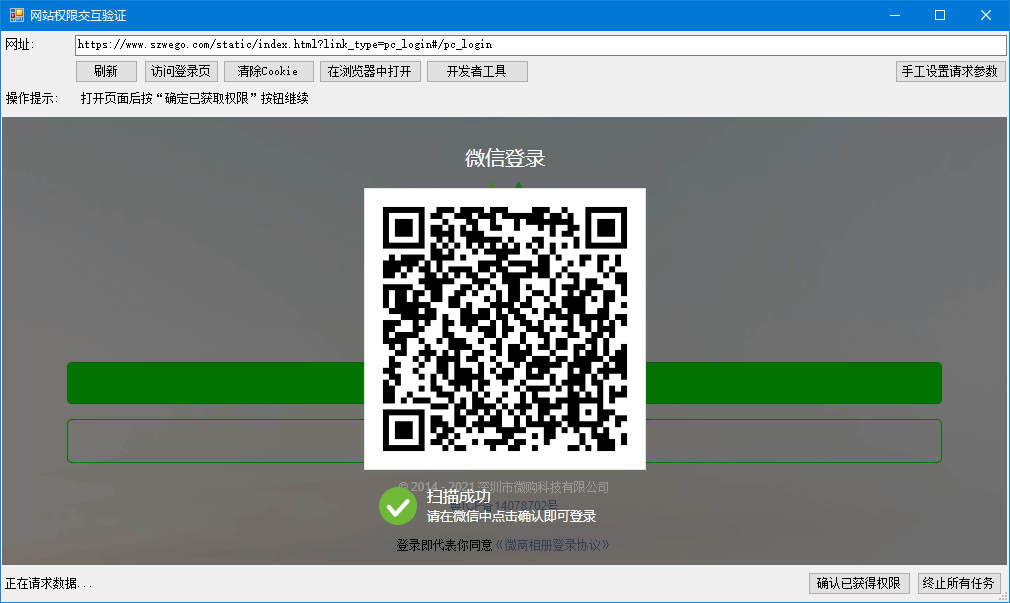Click the green 扫描成功 checkmark icon
The height and width of the screenshot is (603, 1010).
(x=397, y=506)
